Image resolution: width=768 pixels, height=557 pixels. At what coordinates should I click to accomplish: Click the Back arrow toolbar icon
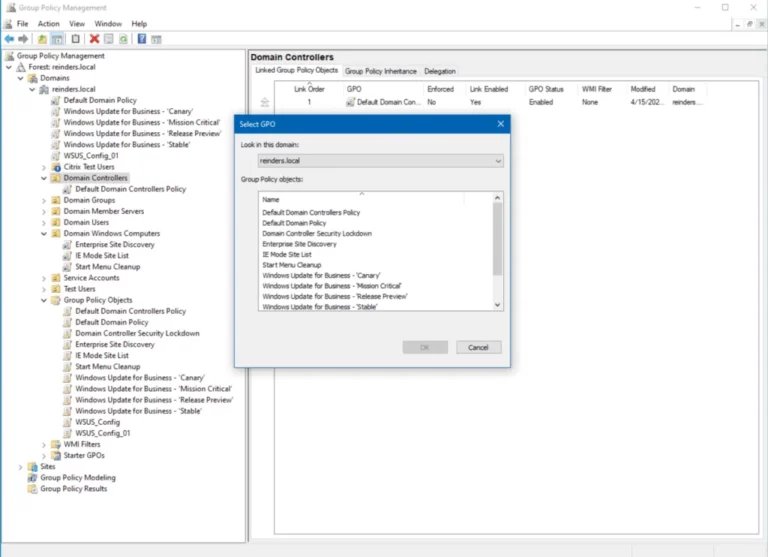[9, 39]
